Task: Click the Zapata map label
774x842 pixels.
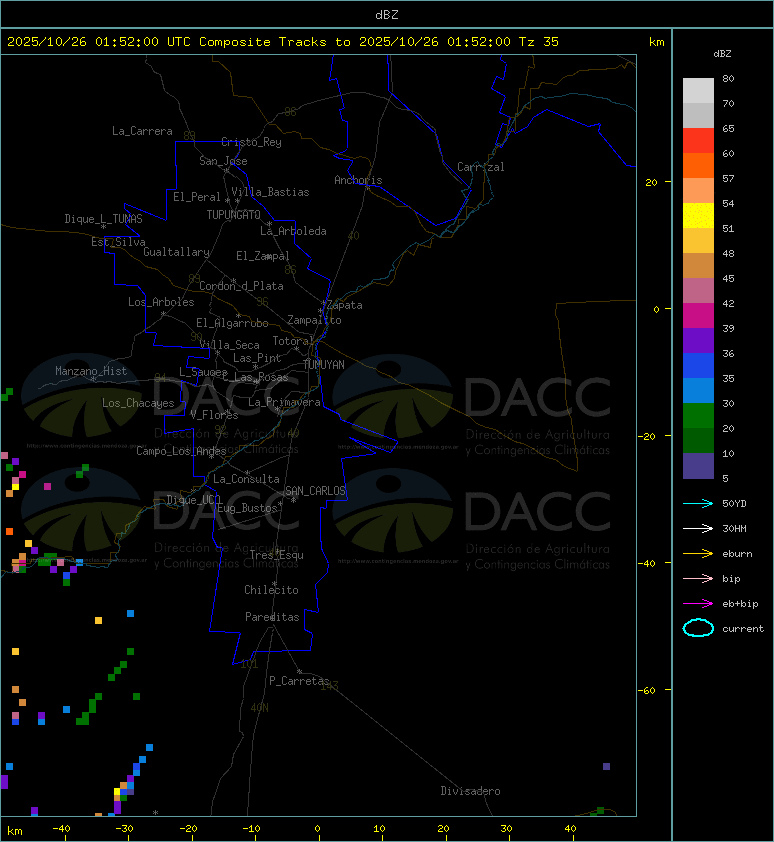Action: 344,305
